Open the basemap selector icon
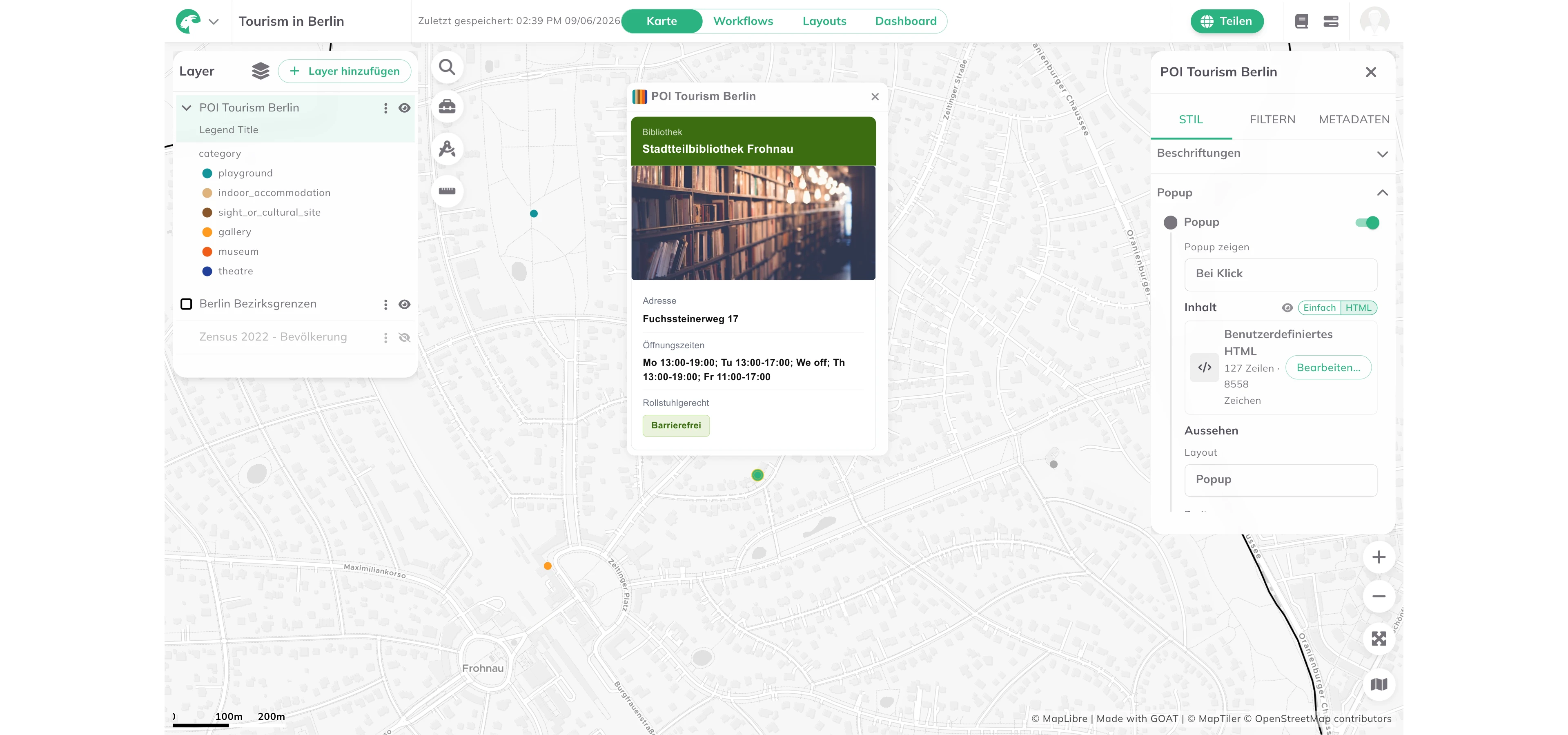The width and height of the screenshot is (1568, 735). (1379, 684)
